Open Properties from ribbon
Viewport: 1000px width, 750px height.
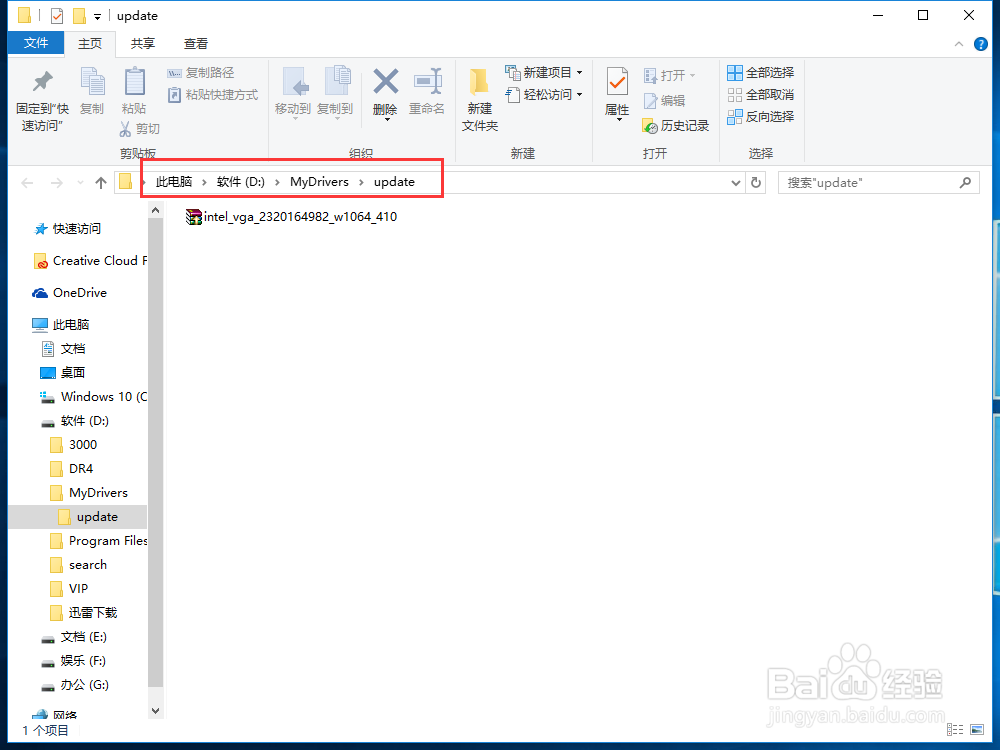[x=617, y=94]
